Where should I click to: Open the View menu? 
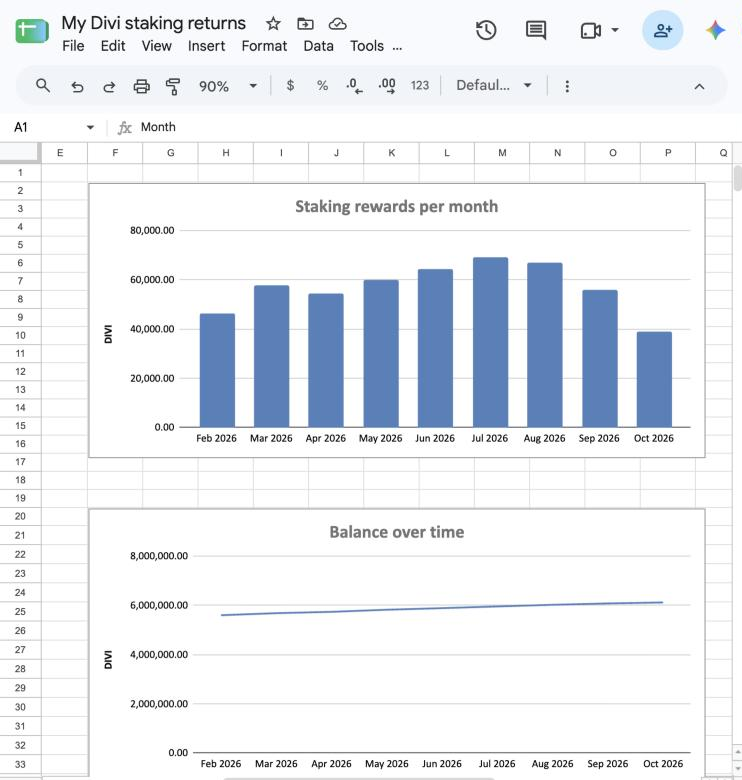[157, 46]
